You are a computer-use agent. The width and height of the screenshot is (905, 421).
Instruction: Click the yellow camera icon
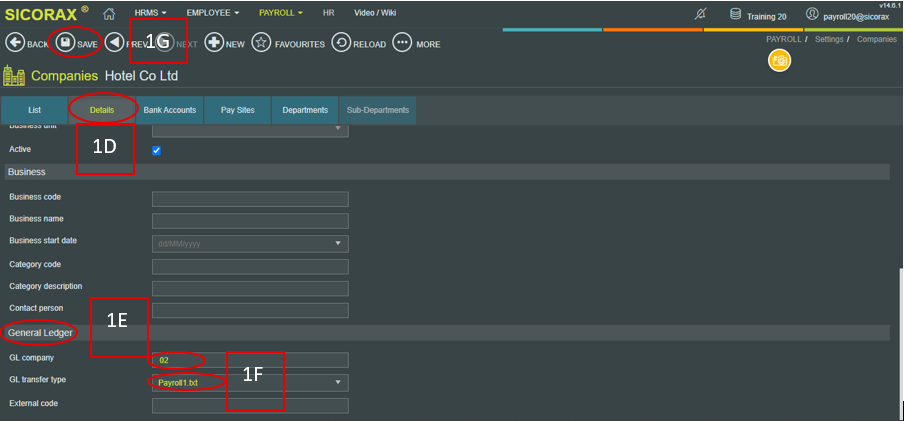point(779,61)
